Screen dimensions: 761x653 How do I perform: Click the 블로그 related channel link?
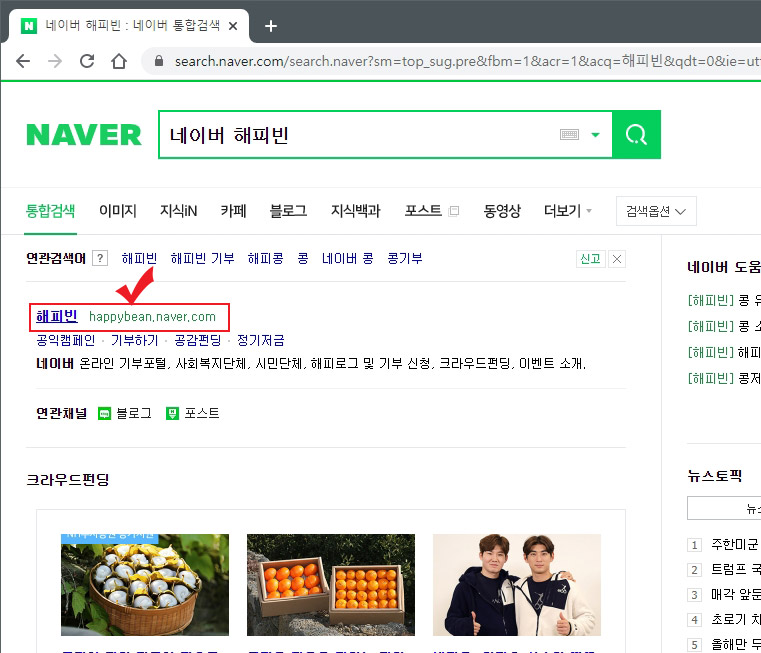point(134,414)
